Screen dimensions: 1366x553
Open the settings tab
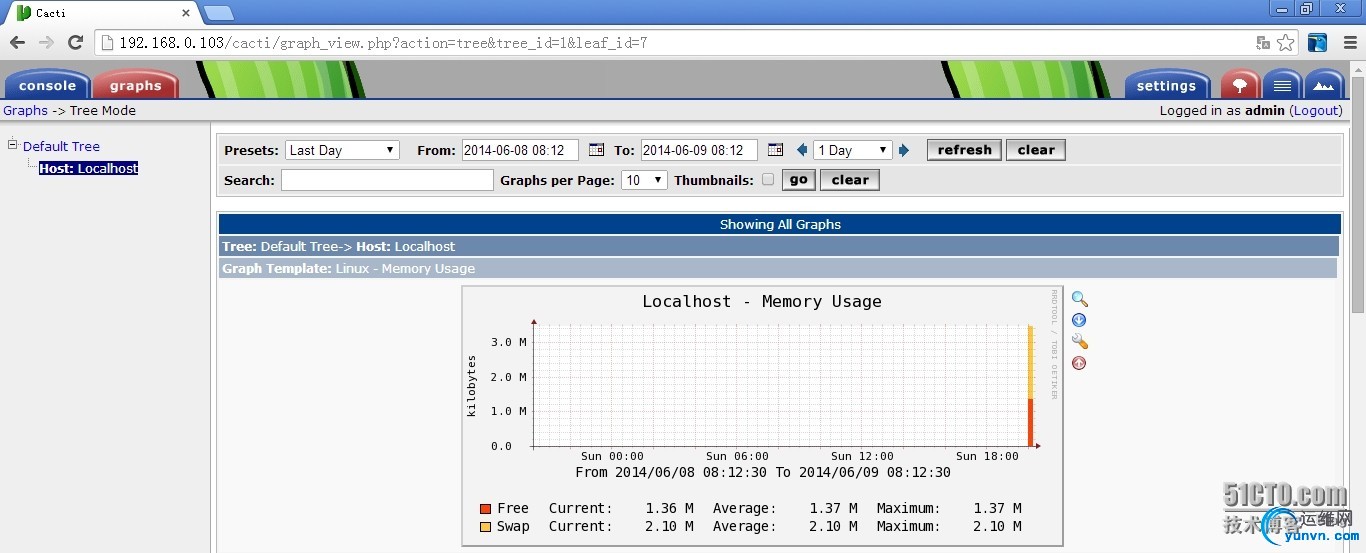click(1166, 85)
